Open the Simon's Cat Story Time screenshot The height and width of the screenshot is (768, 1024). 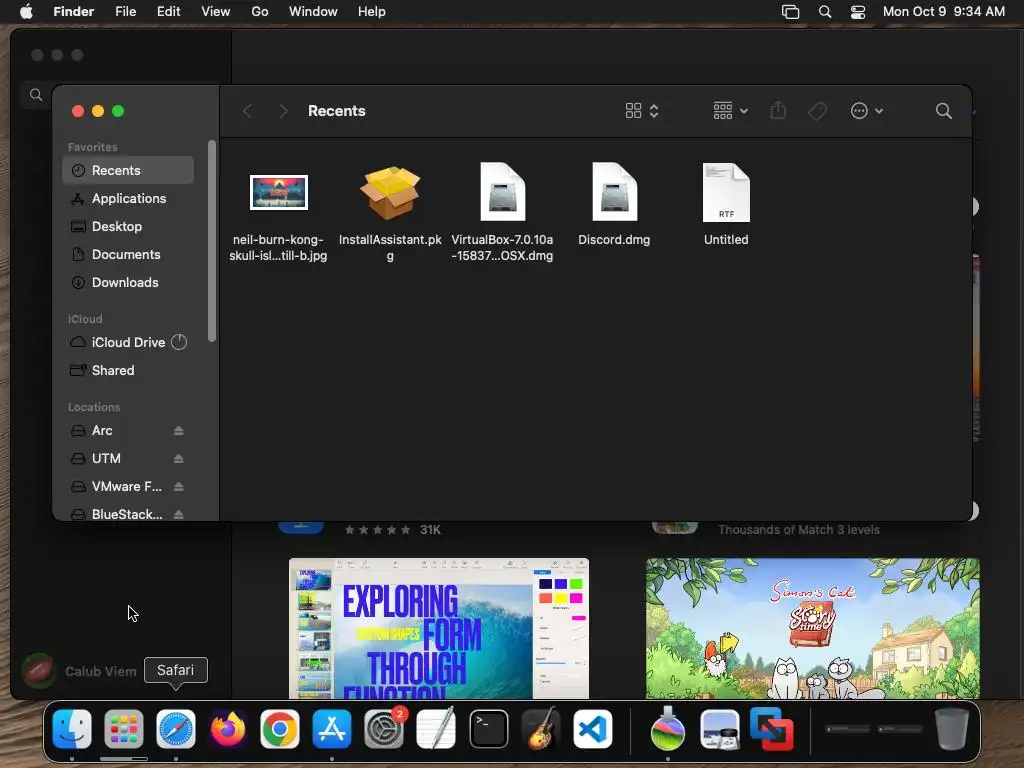(812, 628)
